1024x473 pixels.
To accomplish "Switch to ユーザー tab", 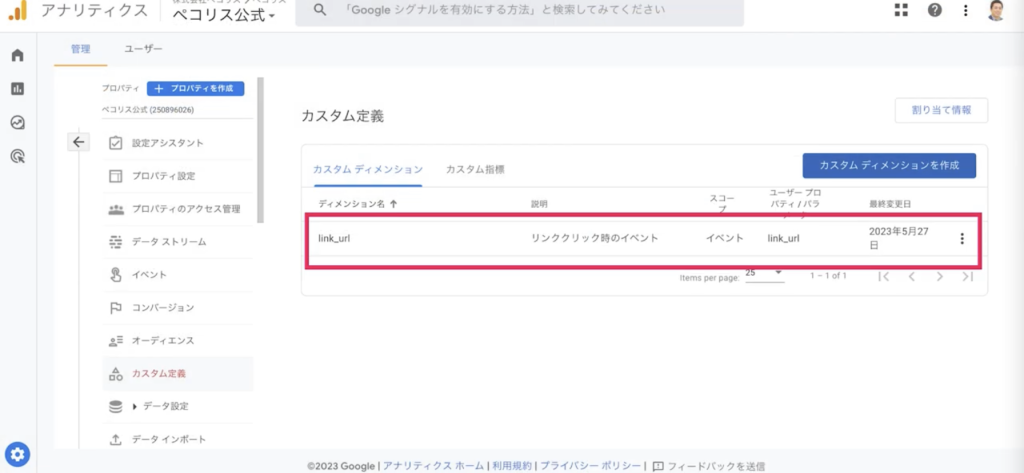I will pos(143,49).
